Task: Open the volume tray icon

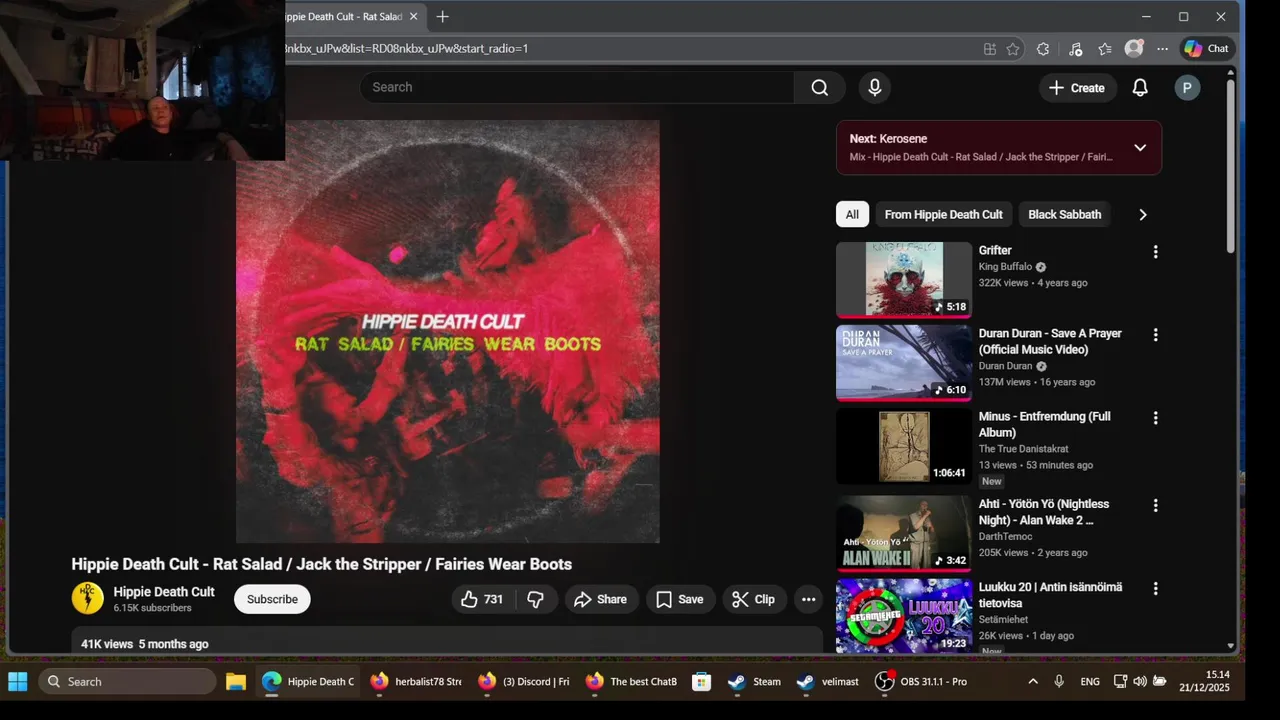Action: click(1140, 682)
